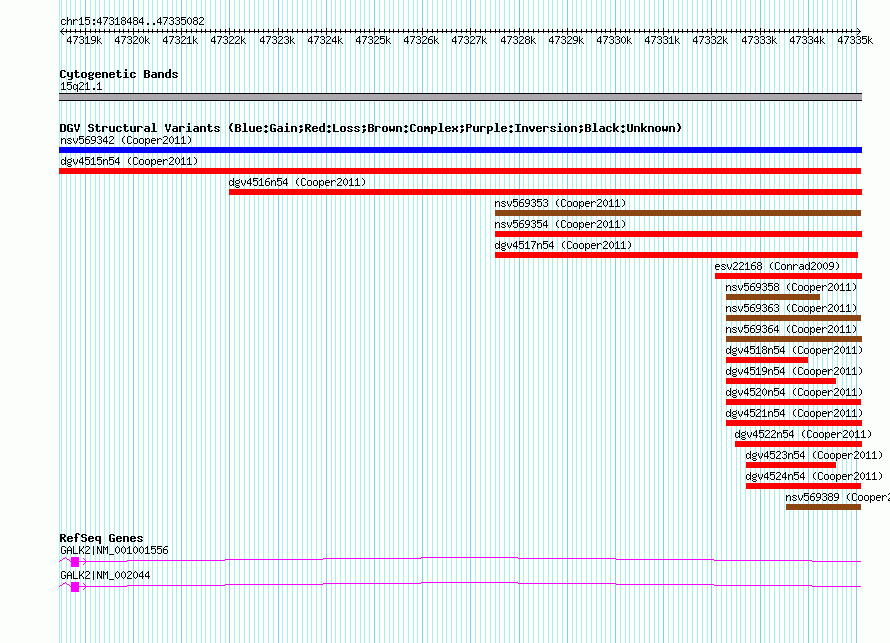Viewport: 890px width, 643px height.
Task: Click the chr15:47318484..47335082 coordinate label
Action: 132,21
